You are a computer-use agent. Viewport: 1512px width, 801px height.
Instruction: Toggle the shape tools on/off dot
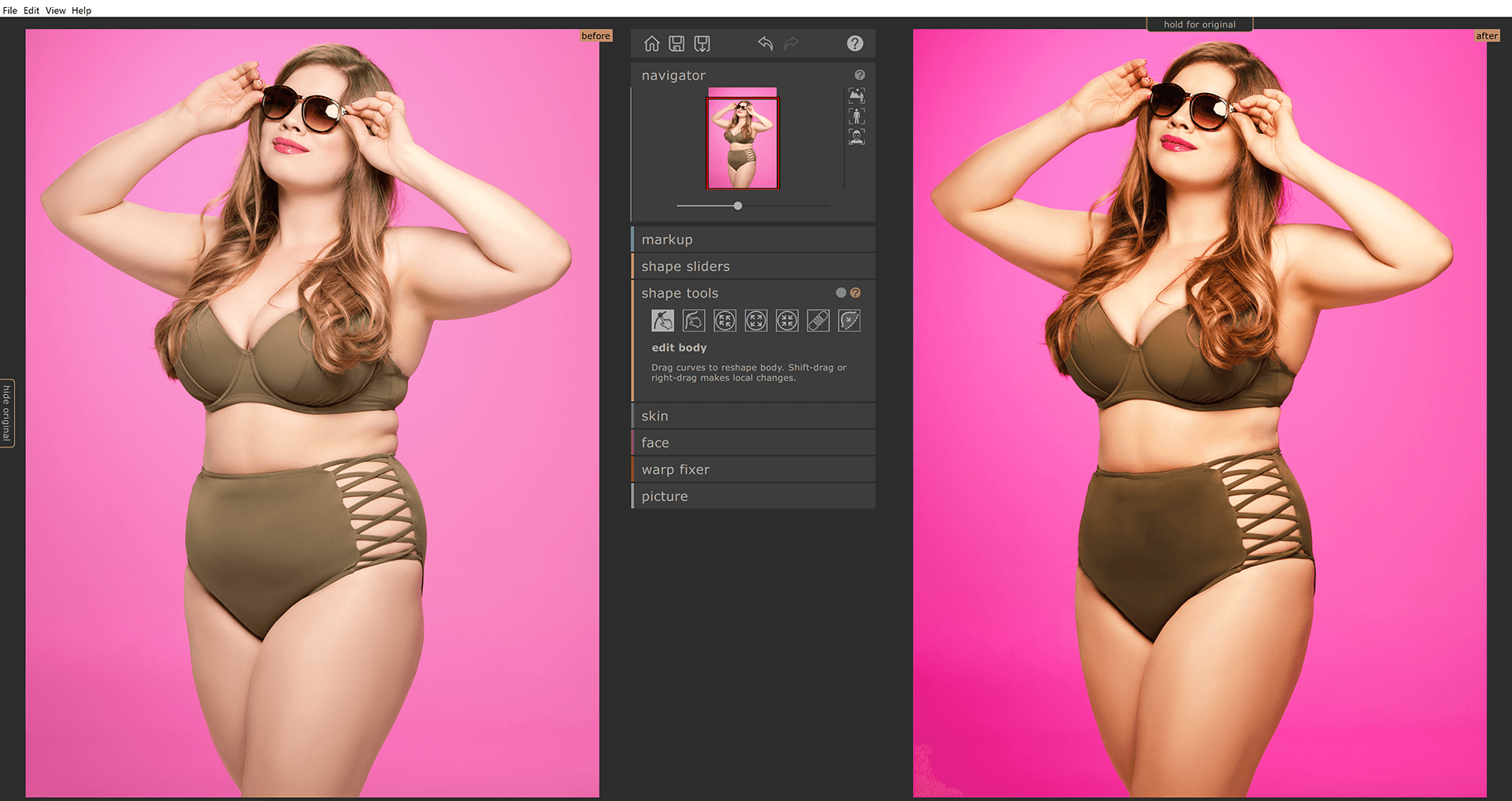tap(841, 293)
